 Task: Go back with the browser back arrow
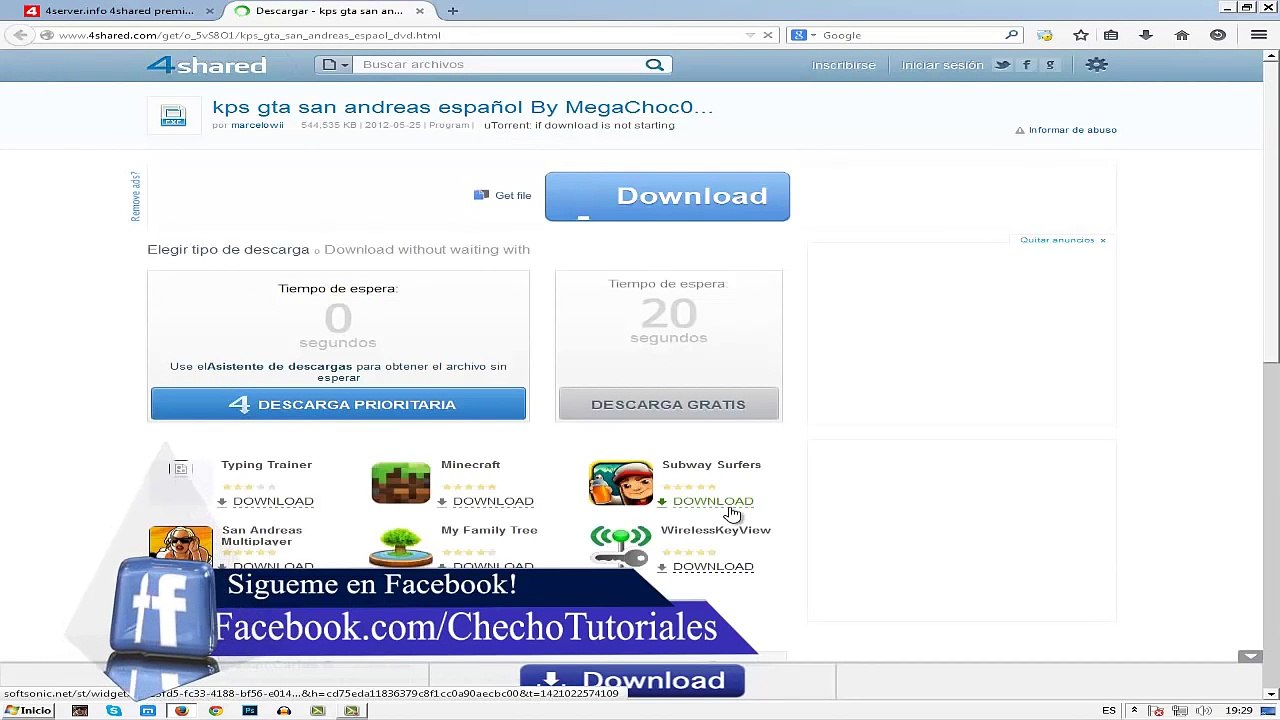click(x=20, y=35)
